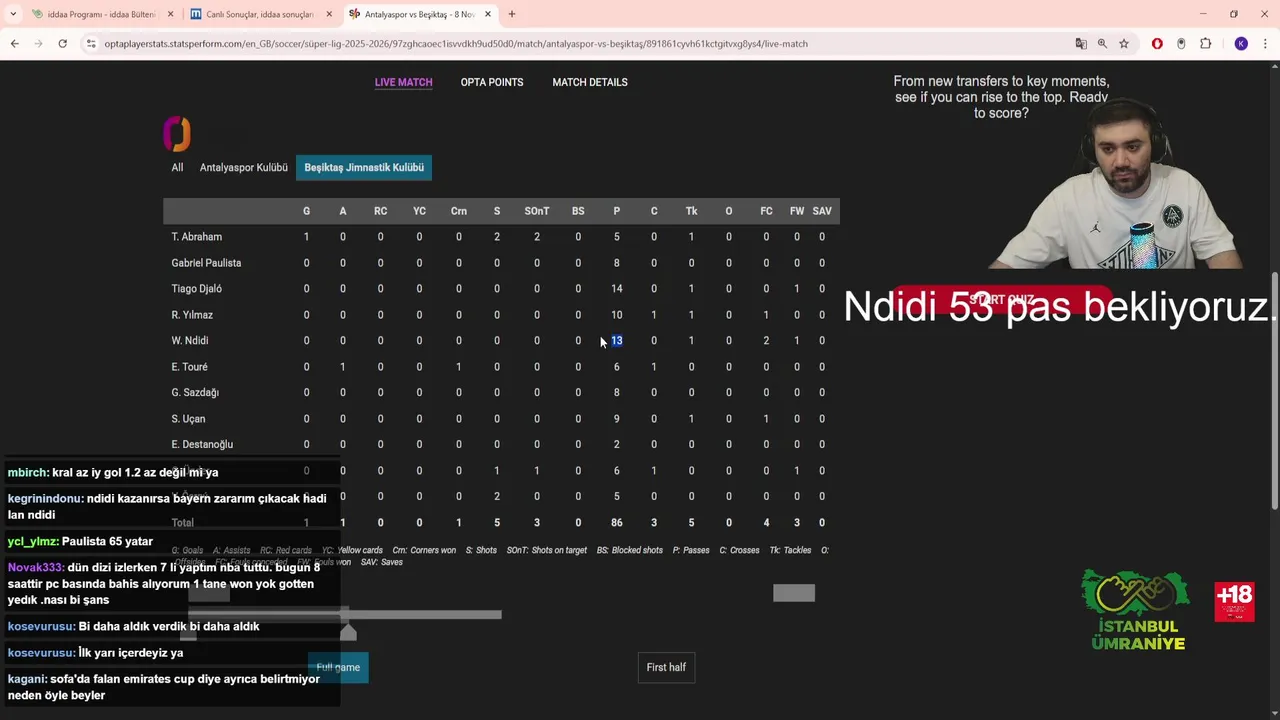Viewport: 1280px width, 720px height.
Task: Close the iddaa Programı tab
Action: pyautogui.click(x=170, y=14)
